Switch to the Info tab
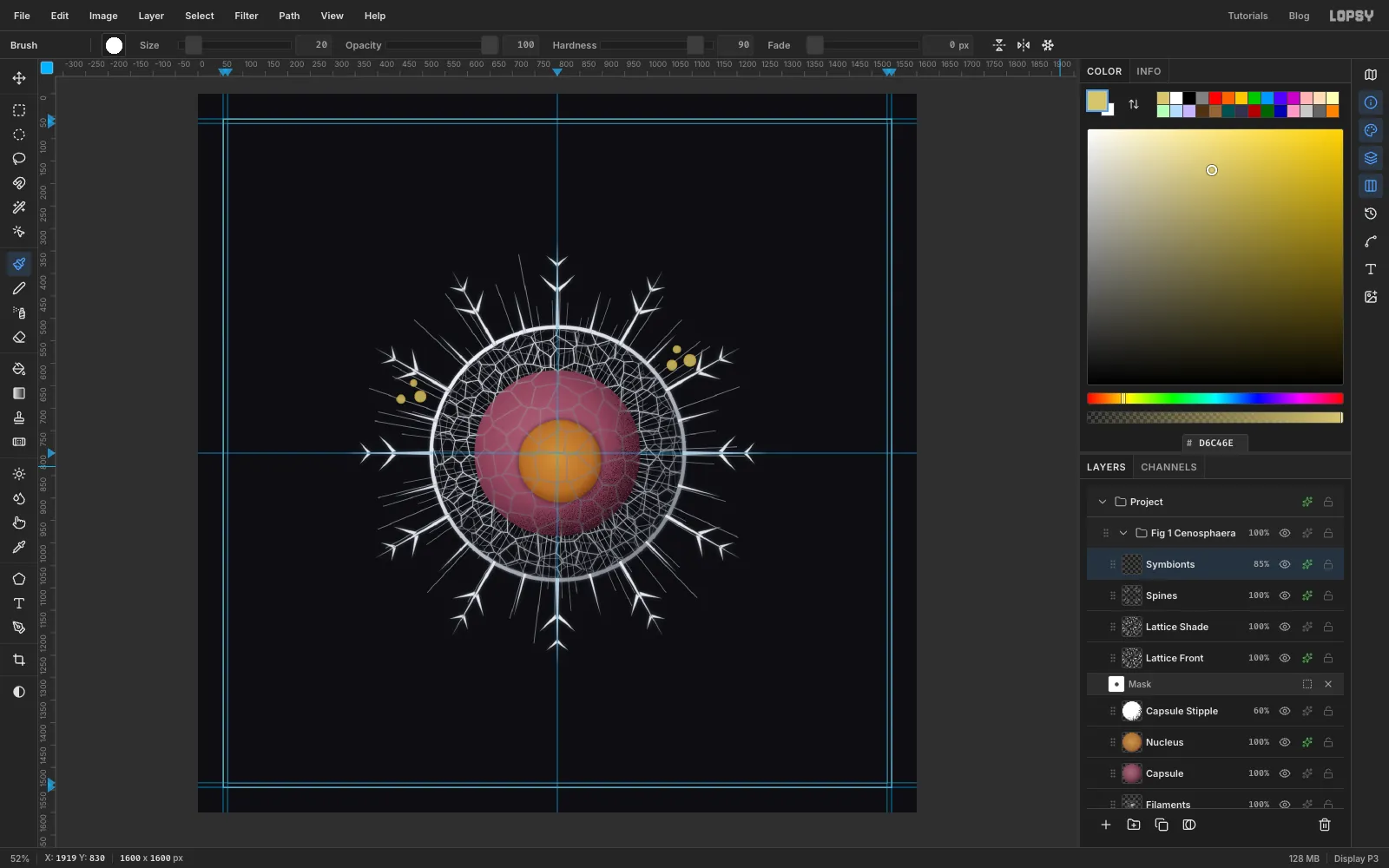This screenshot has width=1389, height=868. 1149,71
